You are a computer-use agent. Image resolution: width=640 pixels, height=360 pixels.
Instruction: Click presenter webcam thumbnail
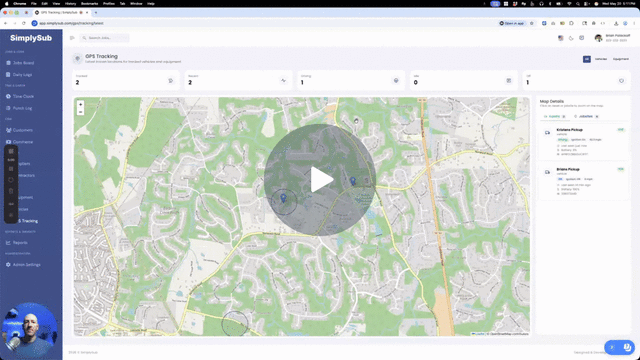[x=29, y=331]
